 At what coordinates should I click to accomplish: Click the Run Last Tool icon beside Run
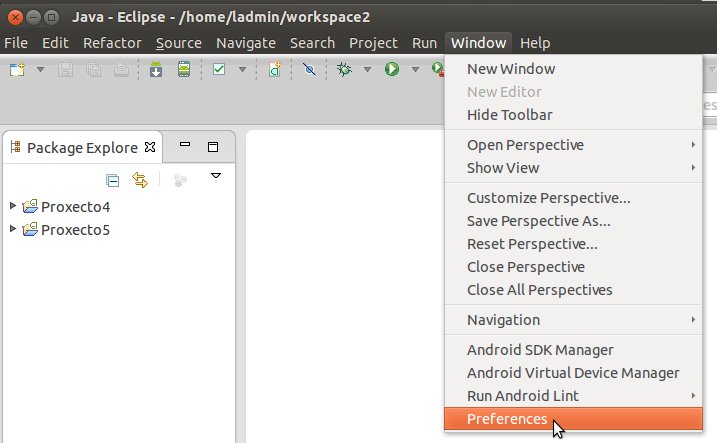[x=438, y=69]
